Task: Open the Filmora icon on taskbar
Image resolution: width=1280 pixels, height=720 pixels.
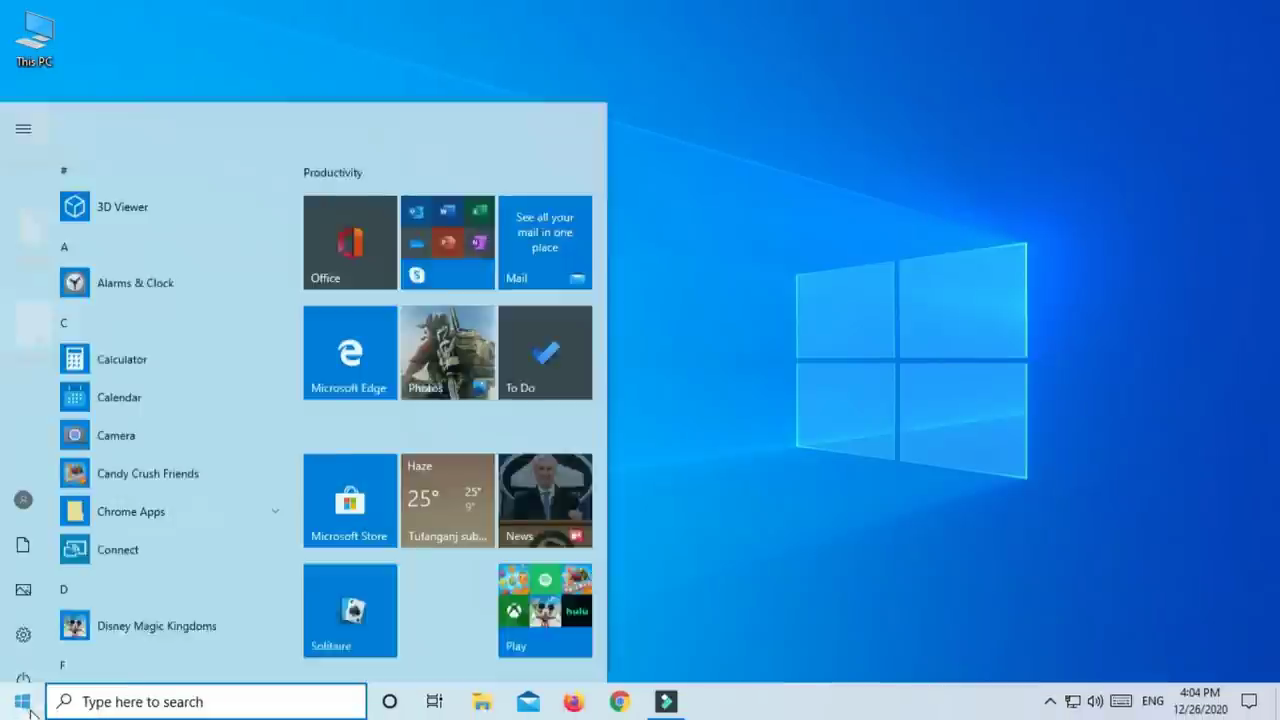Action: [x=666, y=702]
